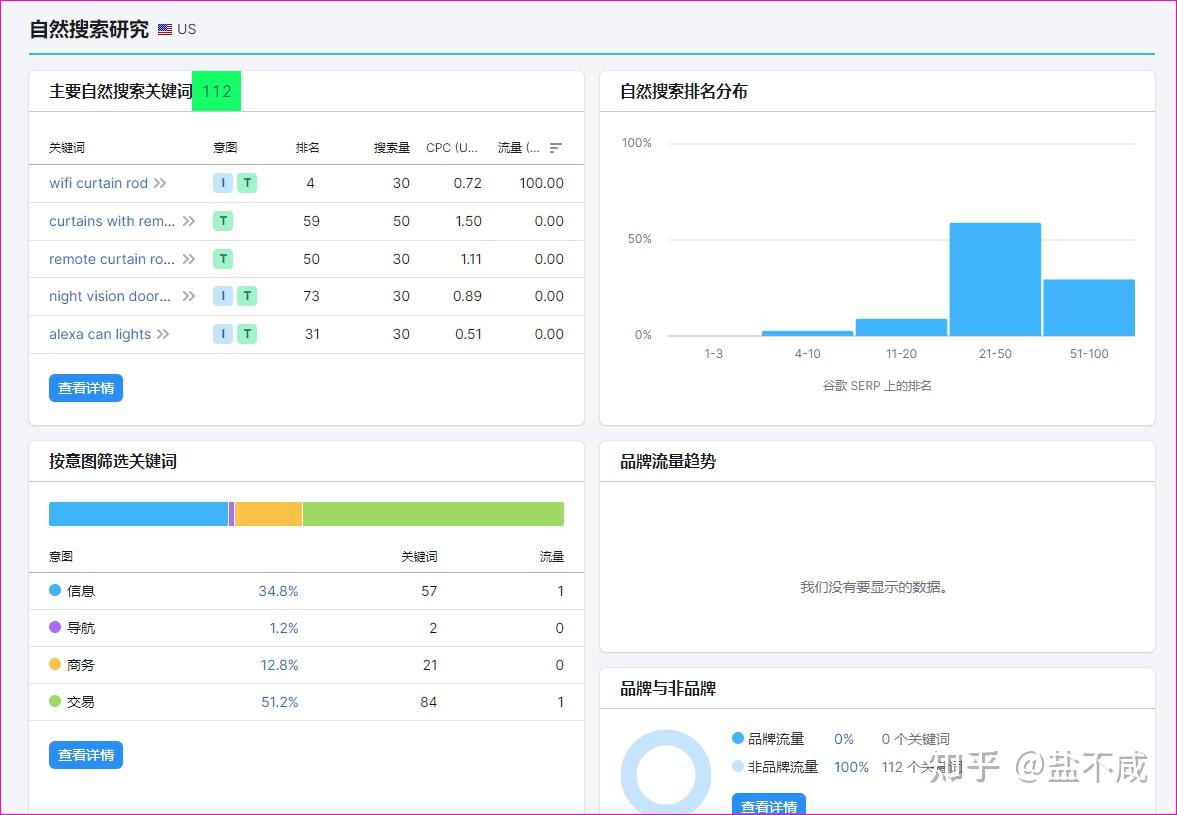Click 查看详情 button under intent table
The image size is (1177, 815).
[86, 755]
